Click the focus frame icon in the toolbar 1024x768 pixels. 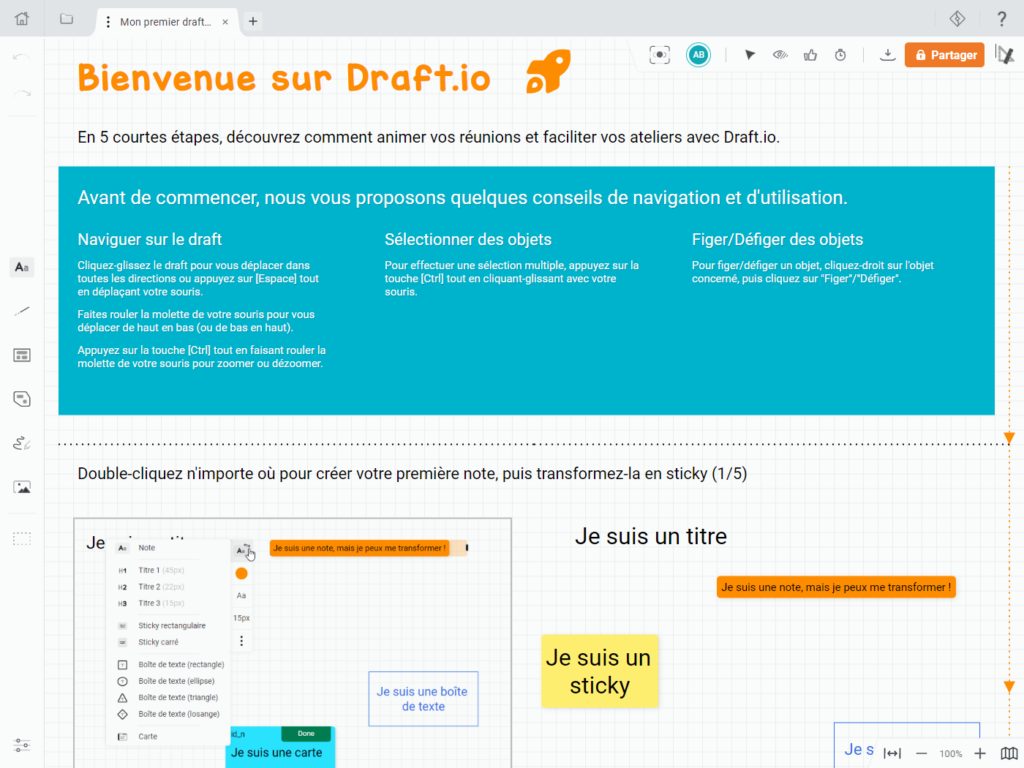point(660,55)
